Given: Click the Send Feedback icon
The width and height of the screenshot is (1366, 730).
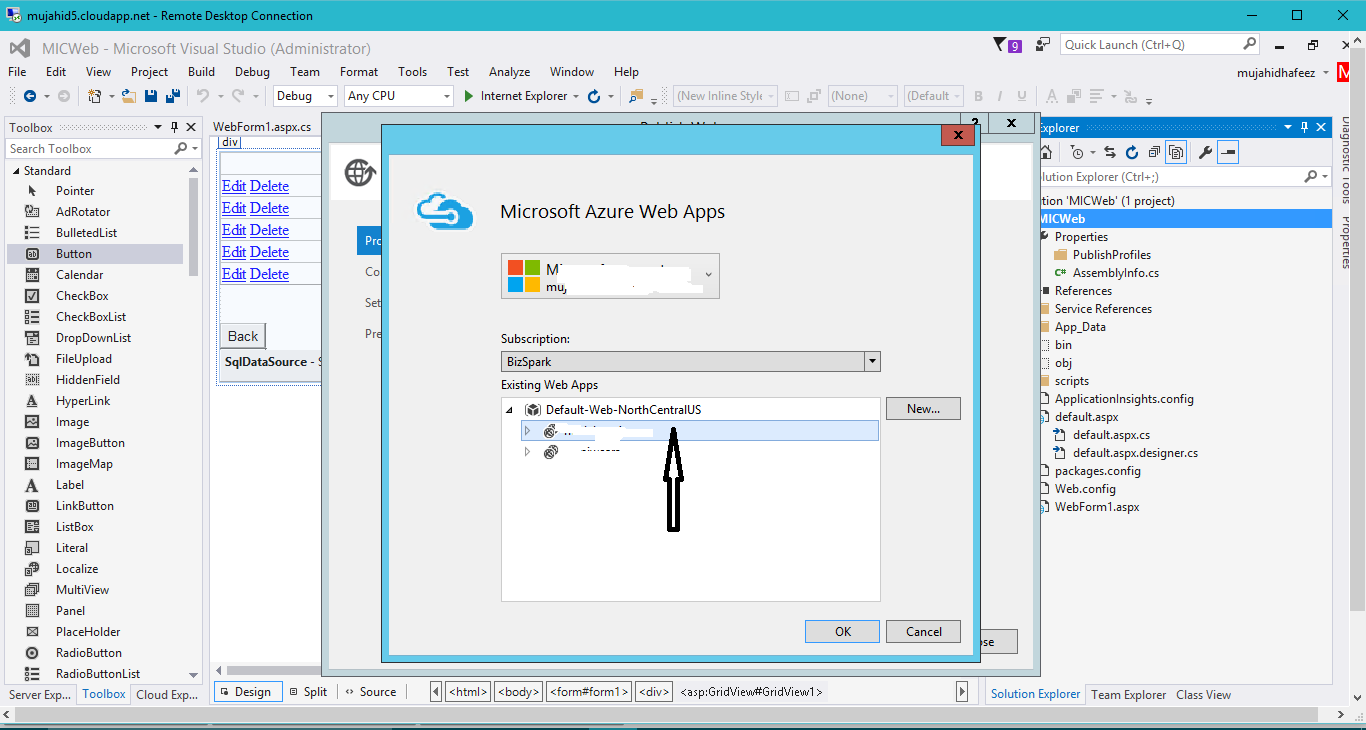Looking at the screenshot, I should [1043, 45].
